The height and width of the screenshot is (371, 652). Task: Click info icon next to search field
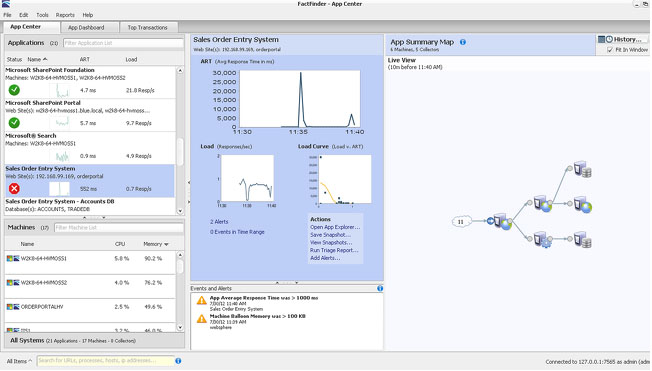click(x=178, y=361)
